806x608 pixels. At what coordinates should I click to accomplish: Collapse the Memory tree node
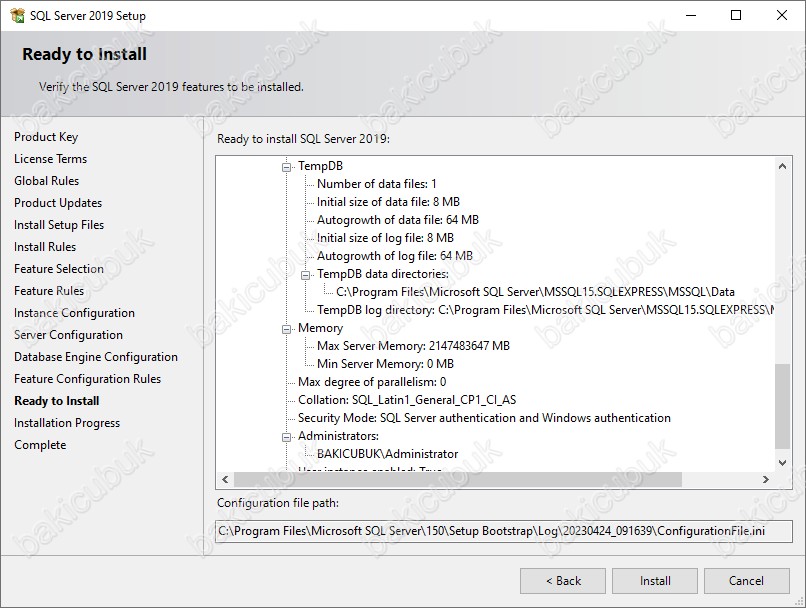pos(286,329)
